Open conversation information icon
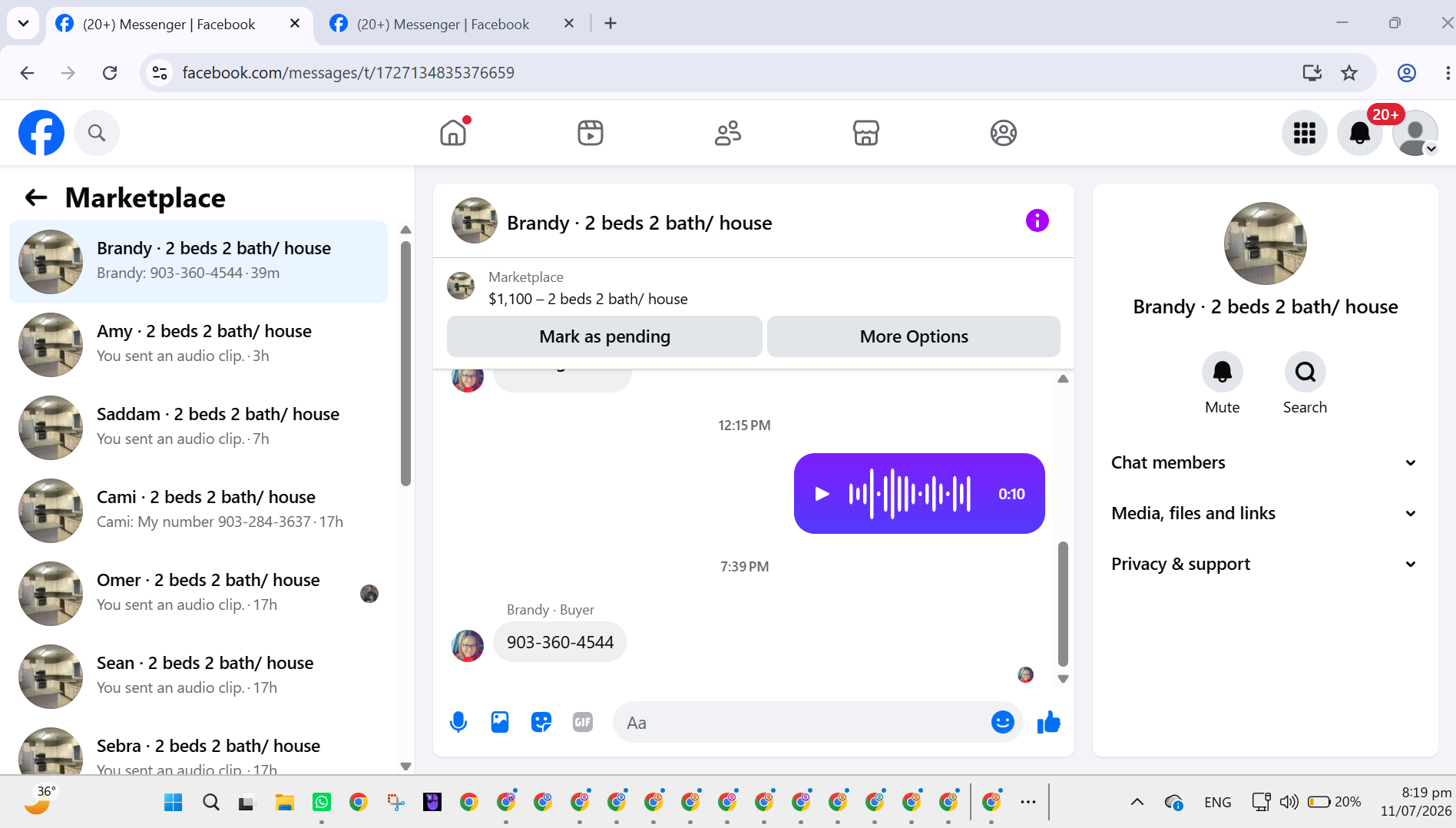The image size is (1456, 828). (1037, 221)
